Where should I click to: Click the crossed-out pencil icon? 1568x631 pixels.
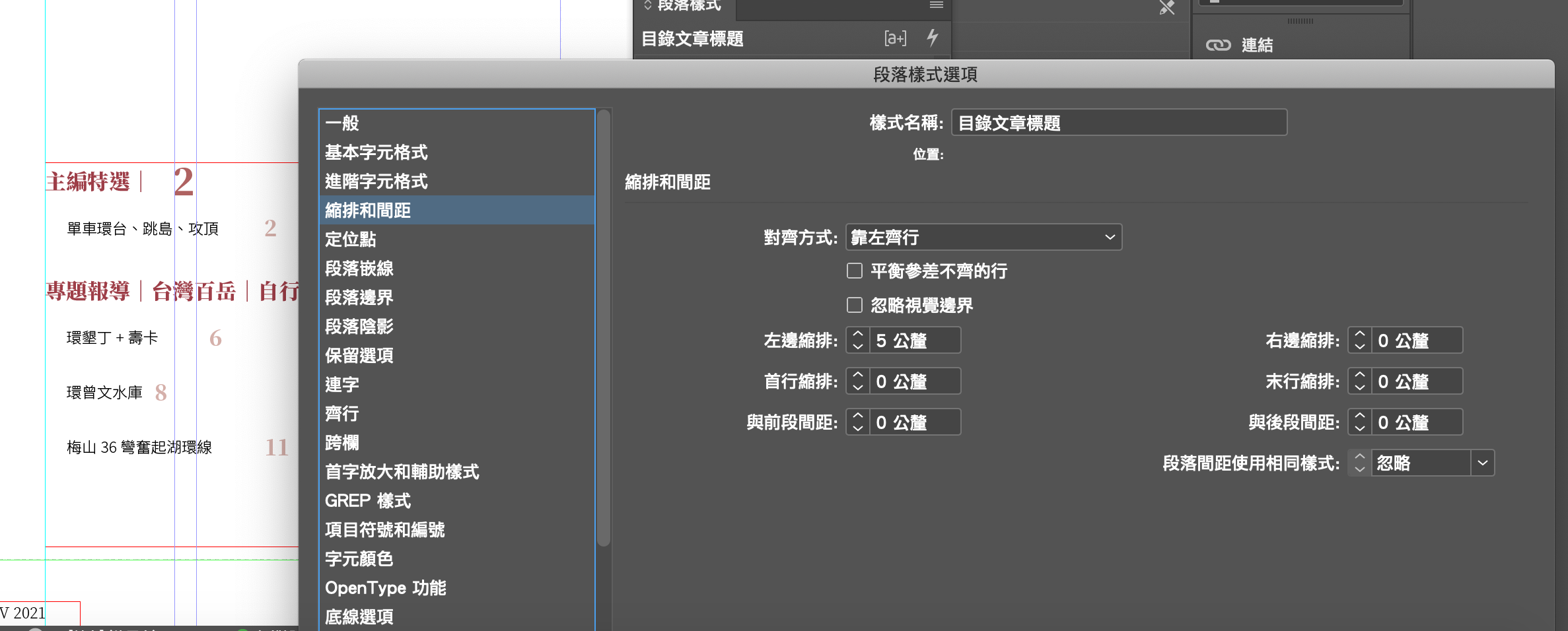coord(1166,8)
